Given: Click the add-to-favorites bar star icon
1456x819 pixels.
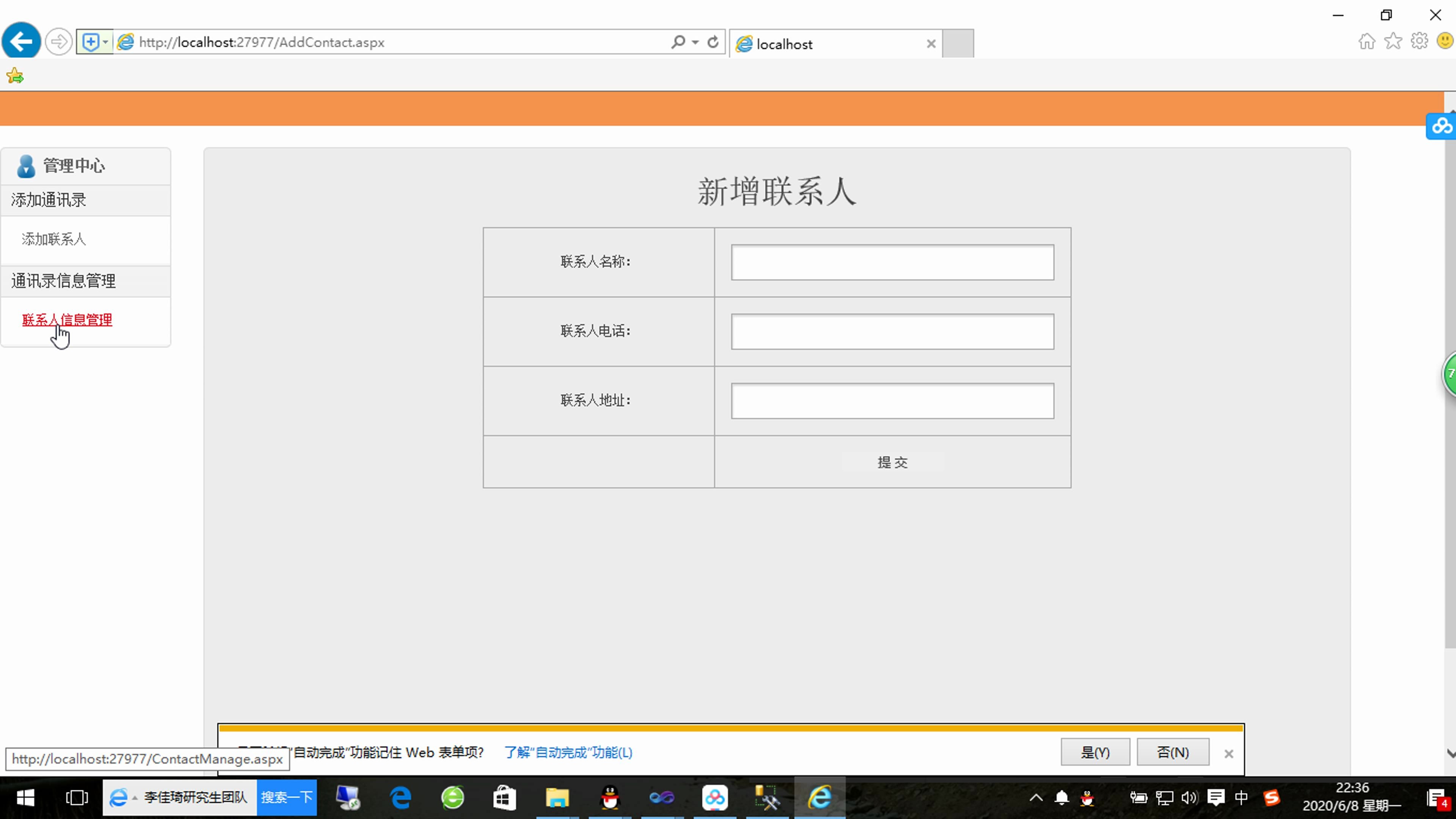Looking at the screenshot, I should [15, 76].
